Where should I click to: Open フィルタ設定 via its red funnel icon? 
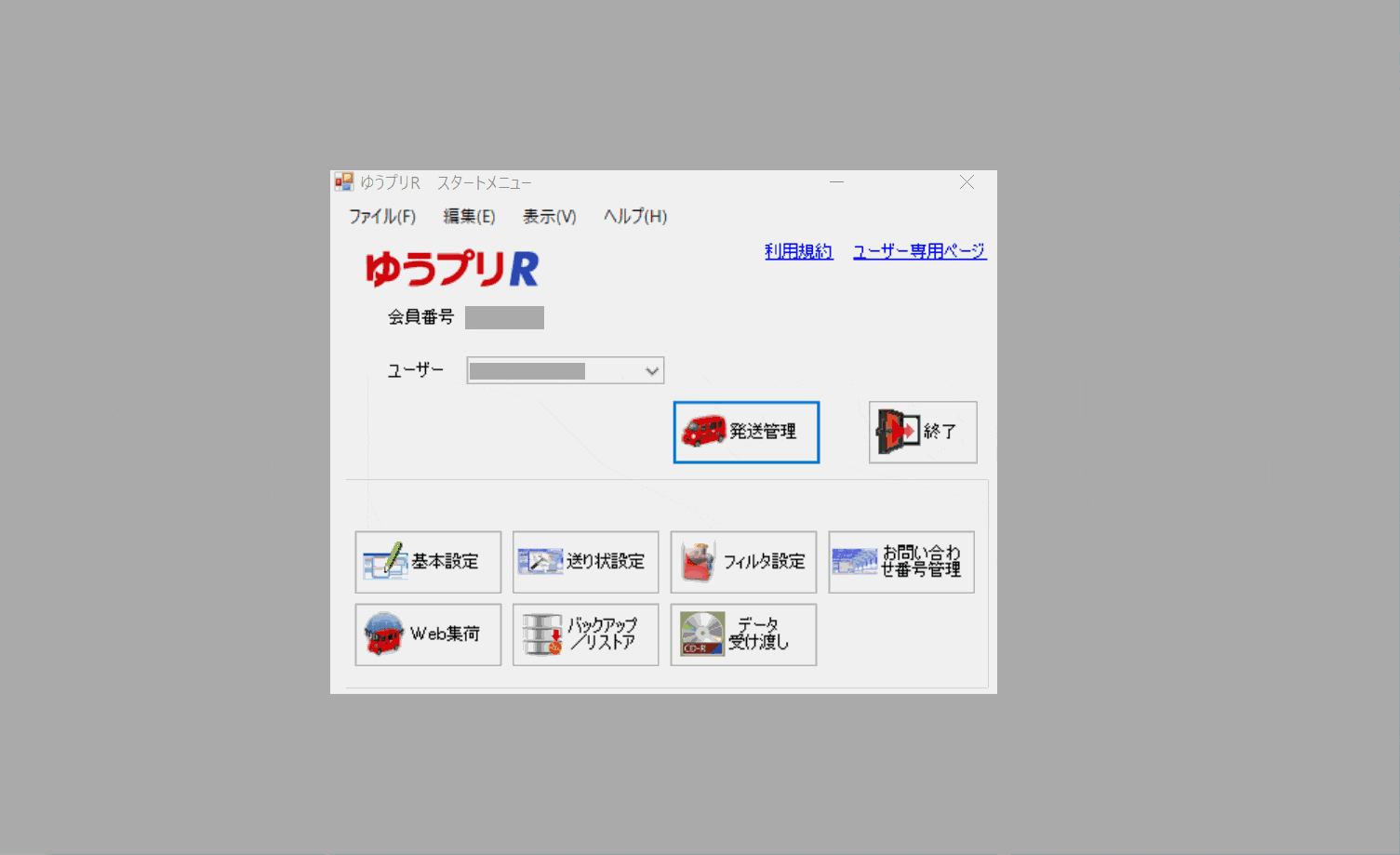698,562
